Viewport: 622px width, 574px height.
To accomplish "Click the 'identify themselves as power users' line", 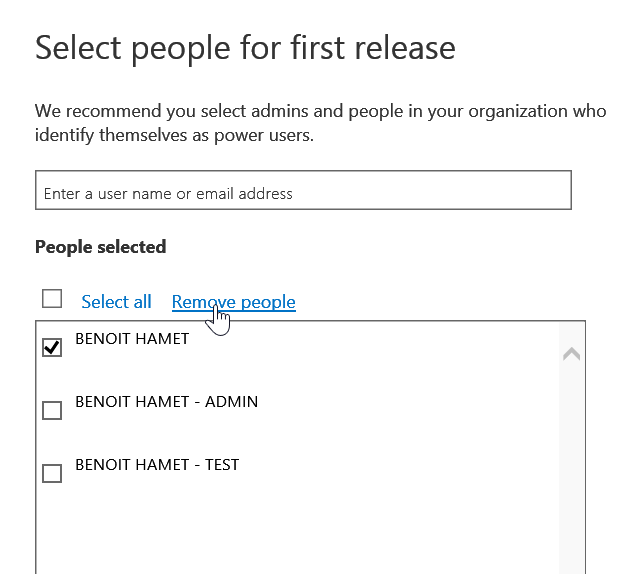I will (174, 135).
